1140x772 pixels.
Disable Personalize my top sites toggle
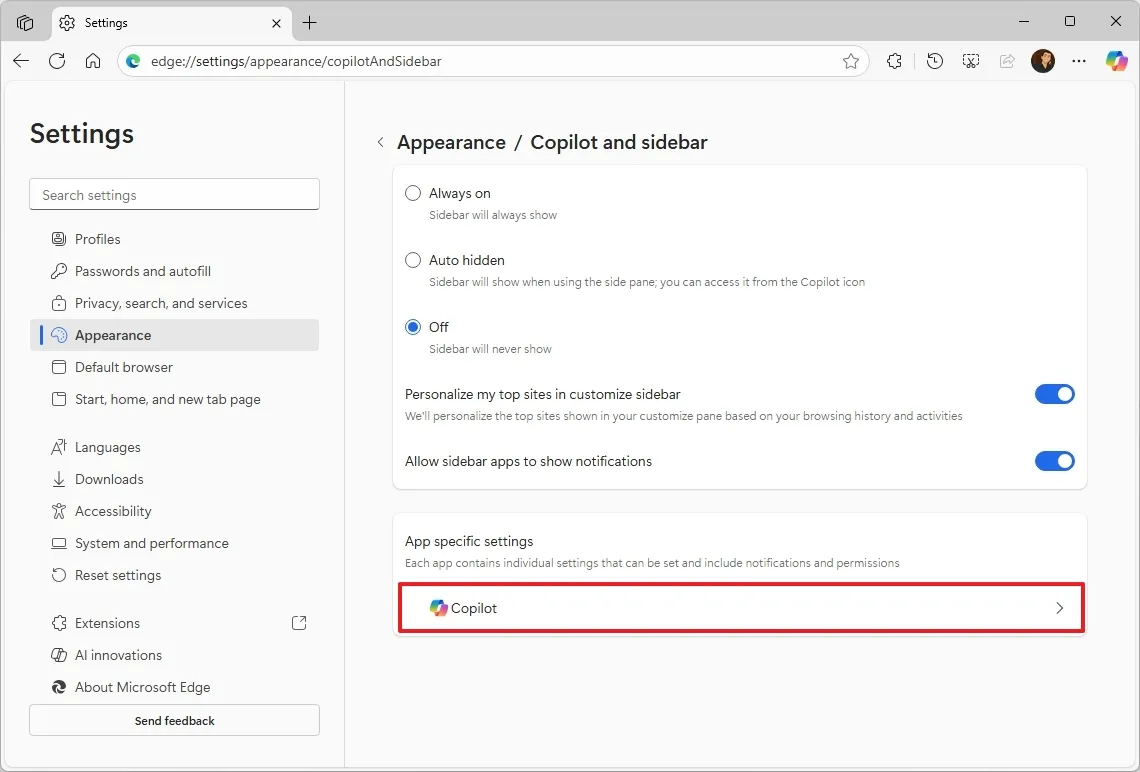click(1054, 394)
